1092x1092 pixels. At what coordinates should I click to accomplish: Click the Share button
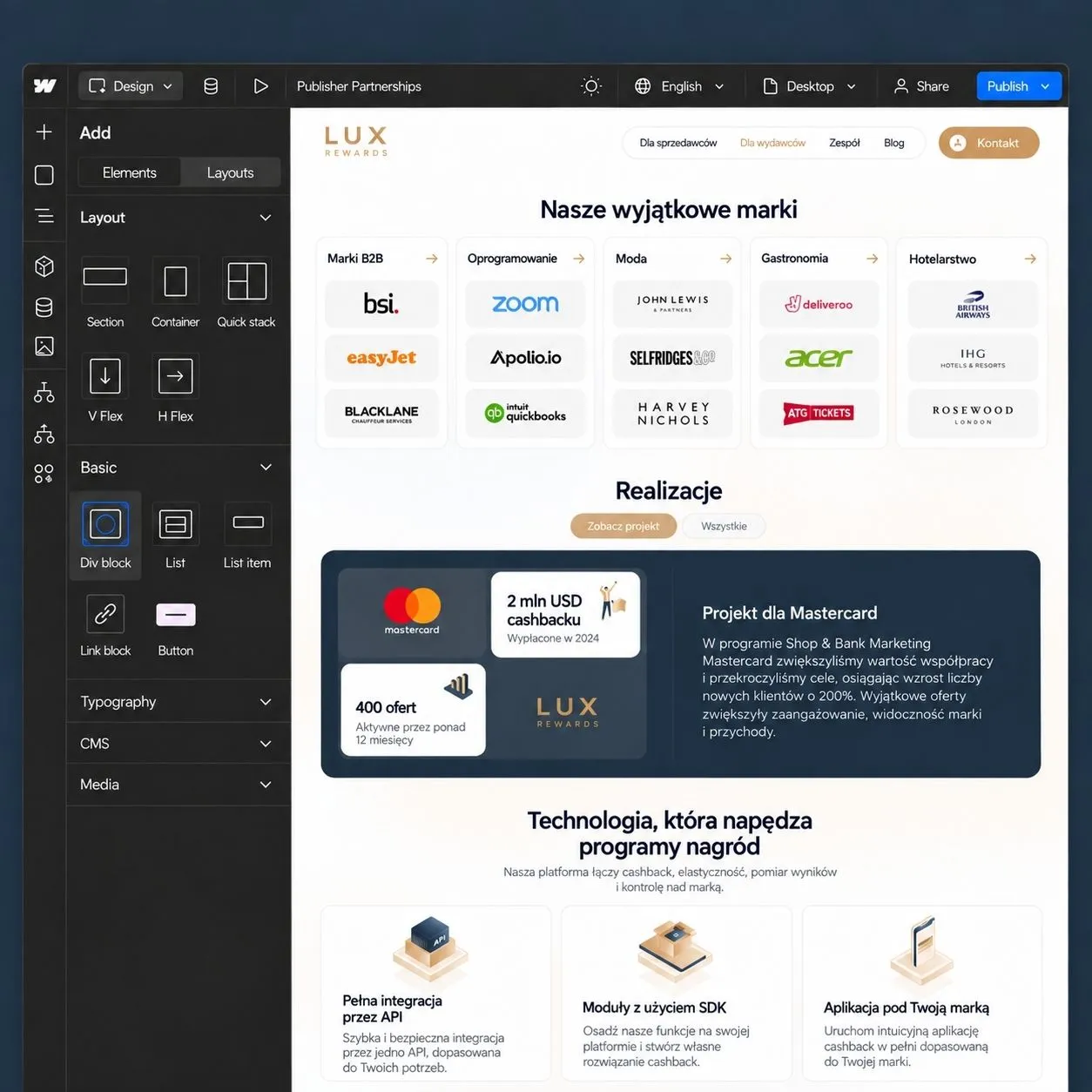pos(921,85)
